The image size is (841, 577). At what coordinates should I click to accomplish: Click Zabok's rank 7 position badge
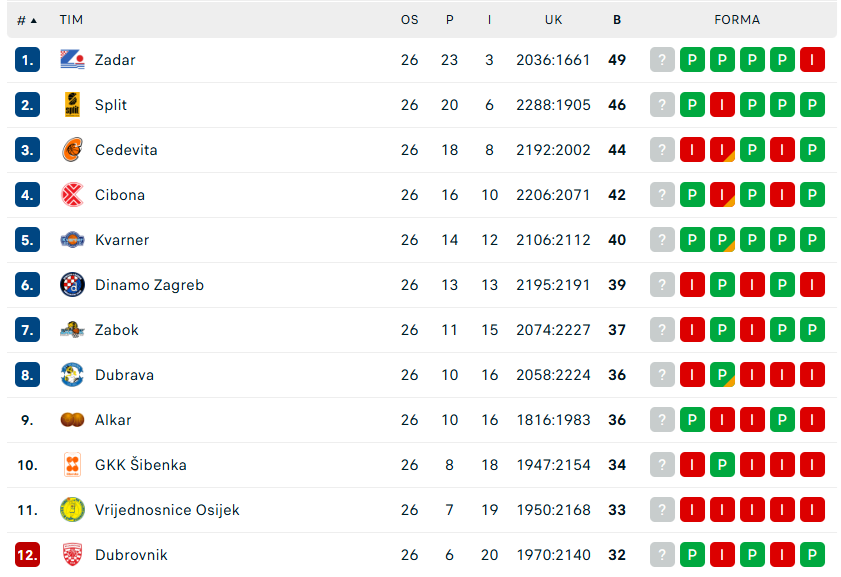27,330
